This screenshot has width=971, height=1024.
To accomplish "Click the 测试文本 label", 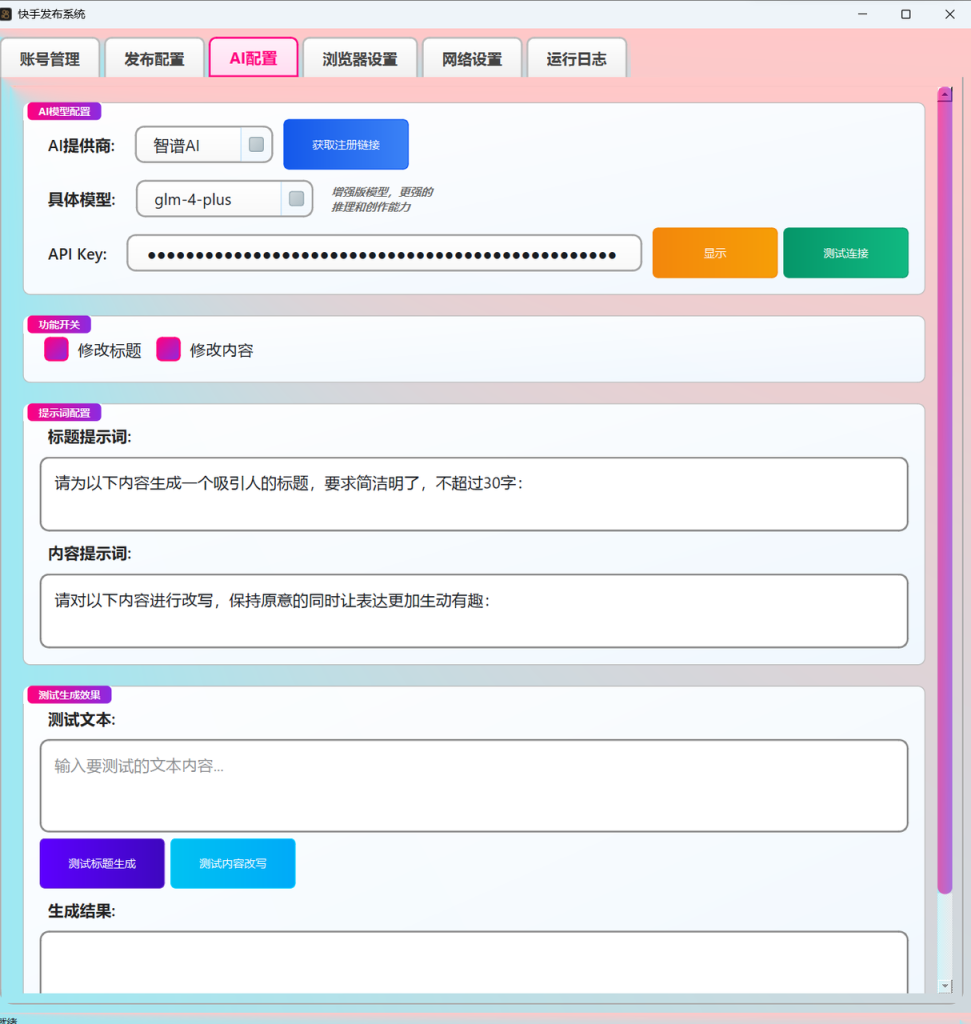I will (x=82, y=720).
